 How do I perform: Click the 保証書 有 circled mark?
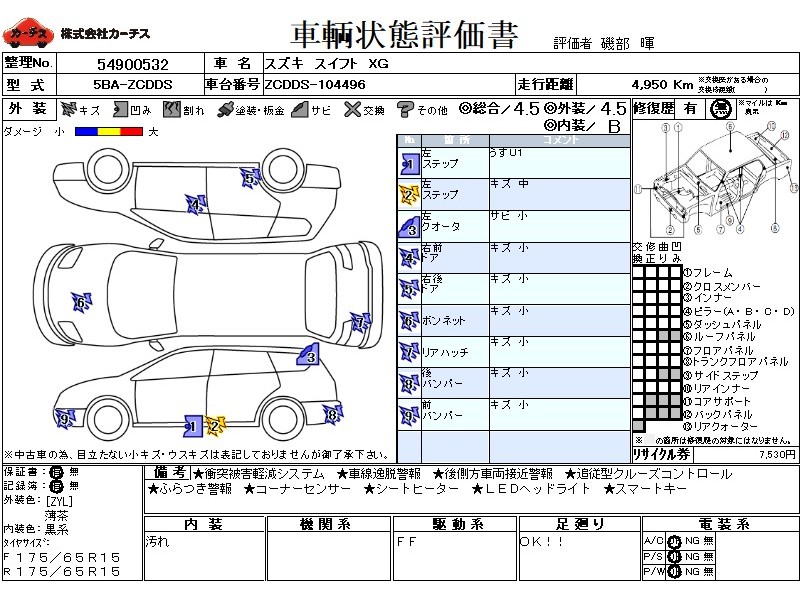[x=56, y=472]
